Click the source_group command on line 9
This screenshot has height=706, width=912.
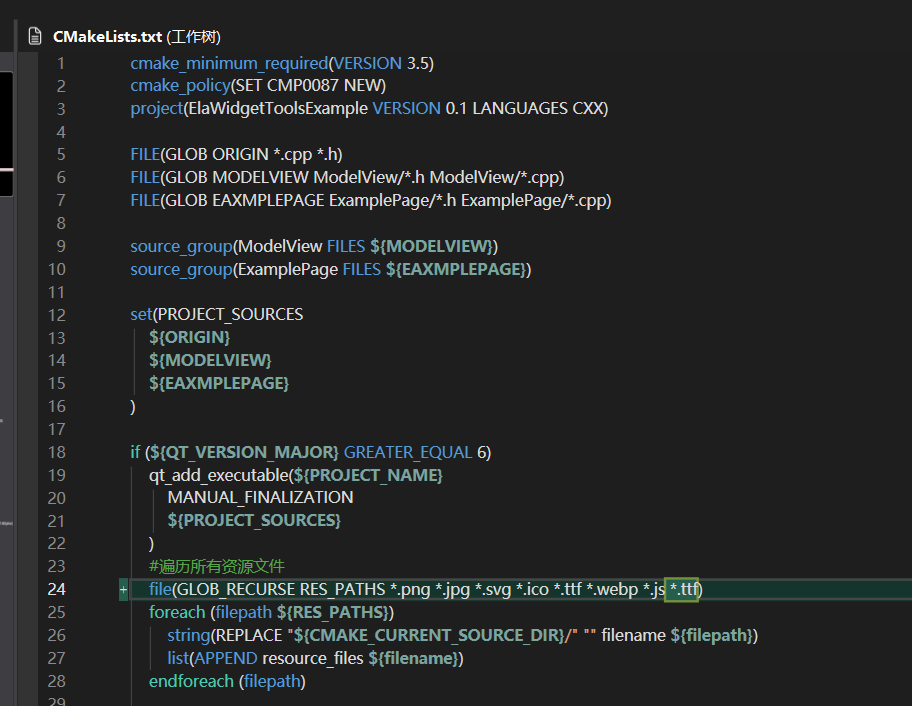(180, 246)
